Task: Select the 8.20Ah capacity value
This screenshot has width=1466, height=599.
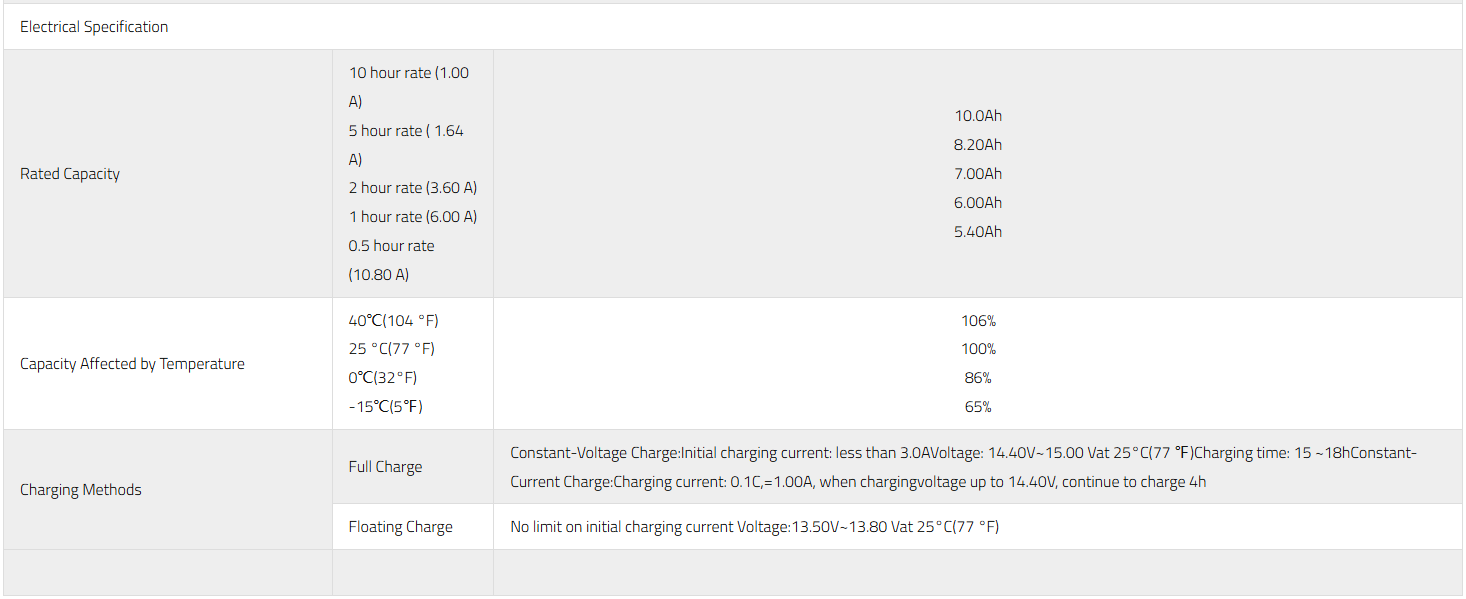Action: (x=978, y=145)
